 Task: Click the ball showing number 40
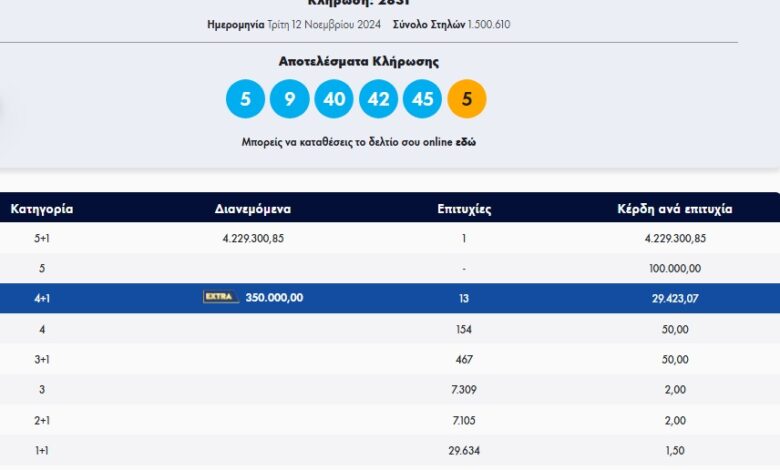click(333, 99)
